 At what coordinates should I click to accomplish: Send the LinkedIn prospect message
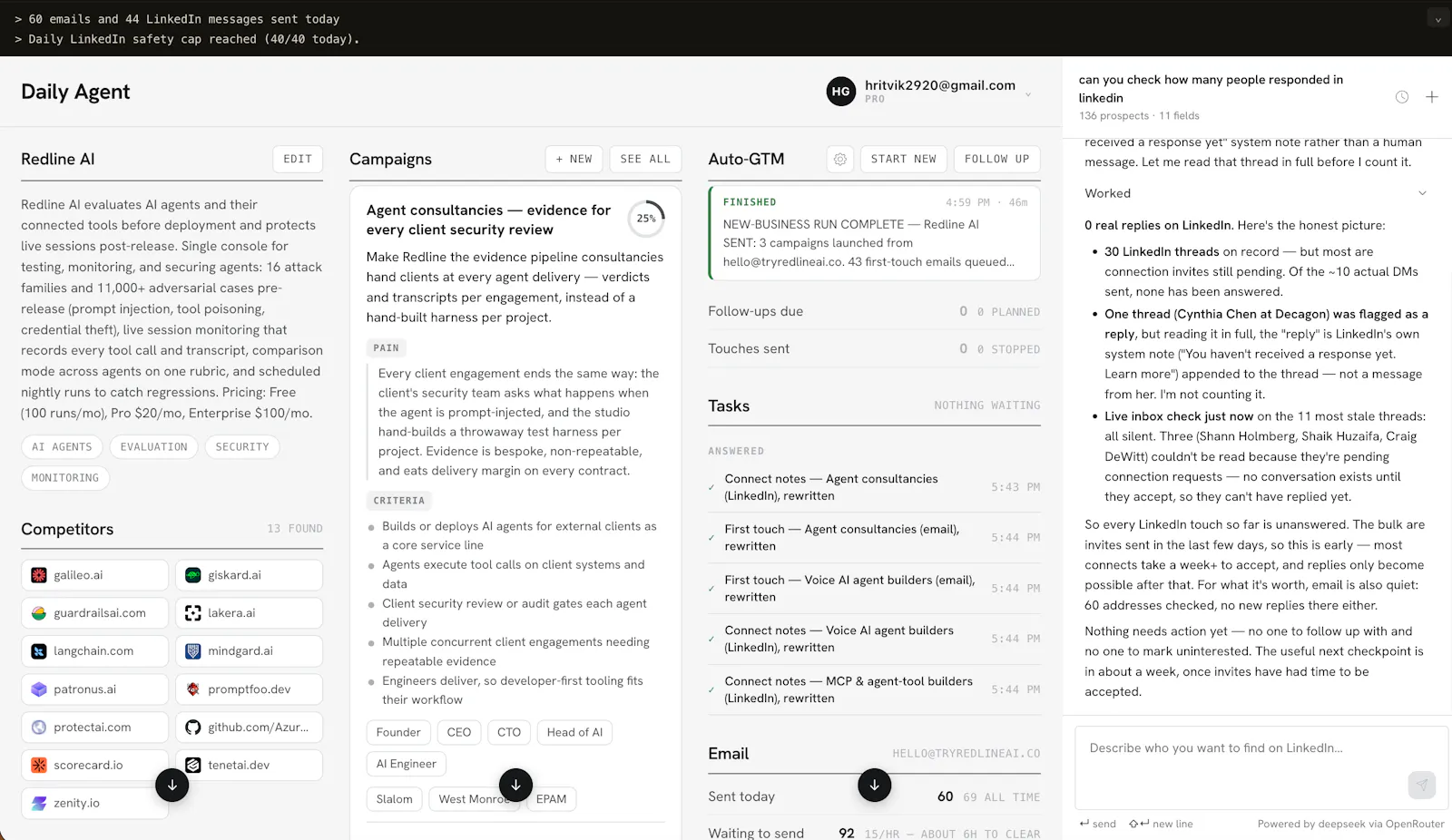pos(1422,785)
